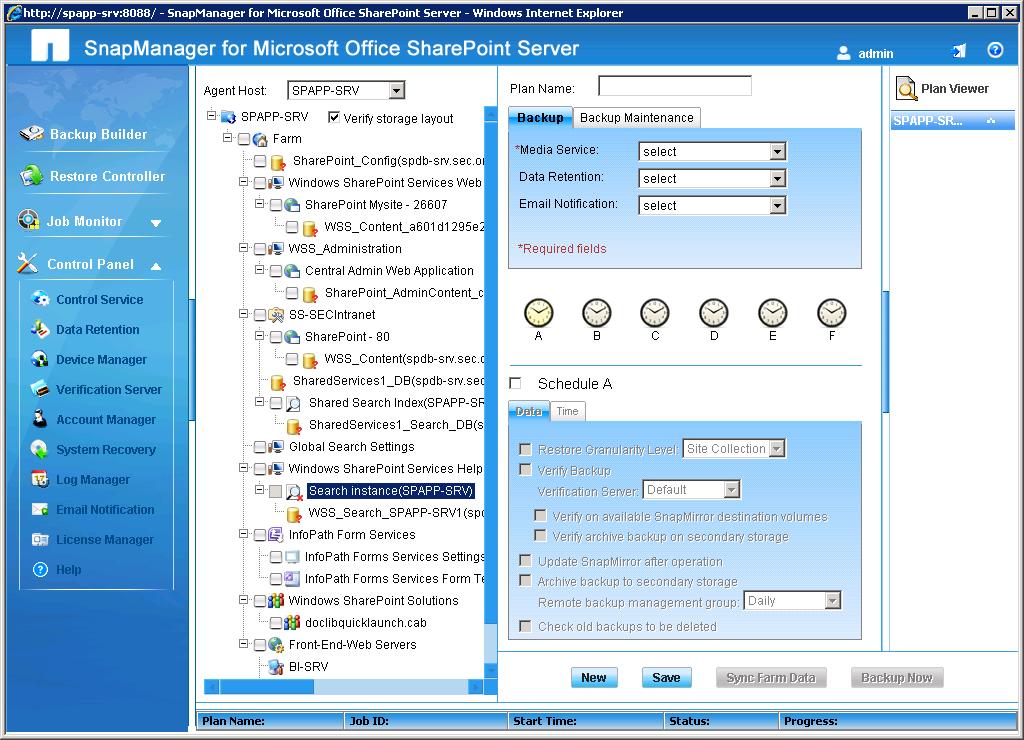Screen dimensions: 1024x740
Task: Open the Verification Server link
Action: (109, 389)
